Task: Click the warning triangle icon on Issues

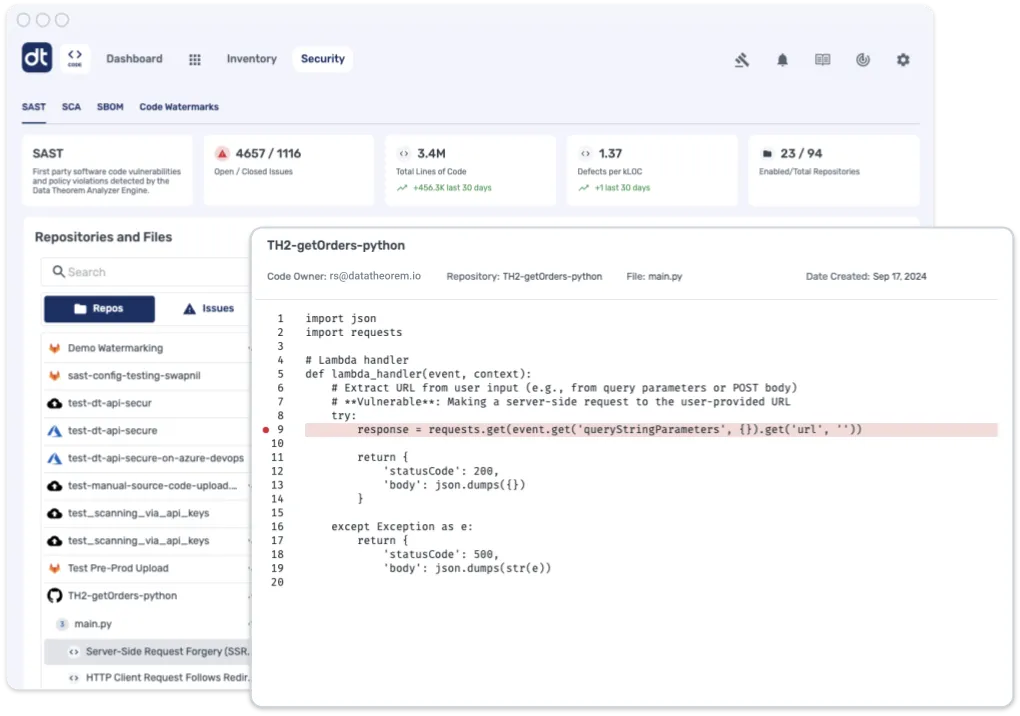Action: coord(189,308)
